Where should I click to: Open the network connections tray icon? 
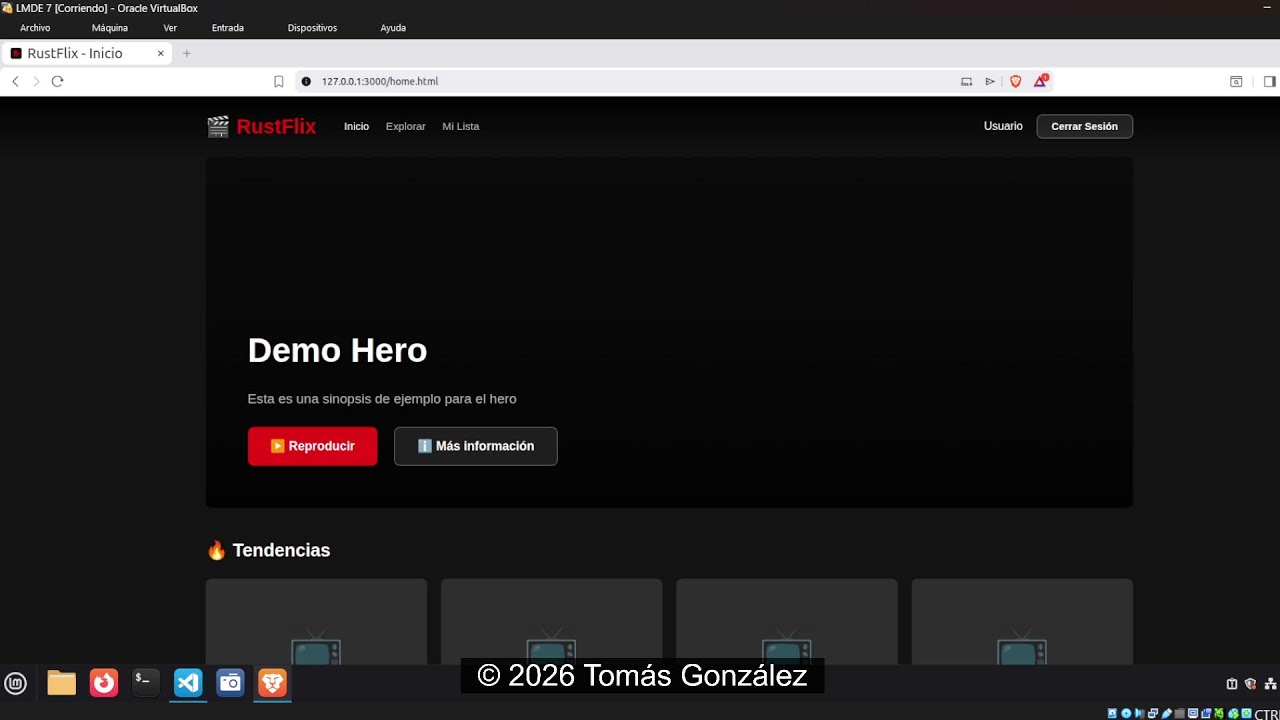(1271, 684)
